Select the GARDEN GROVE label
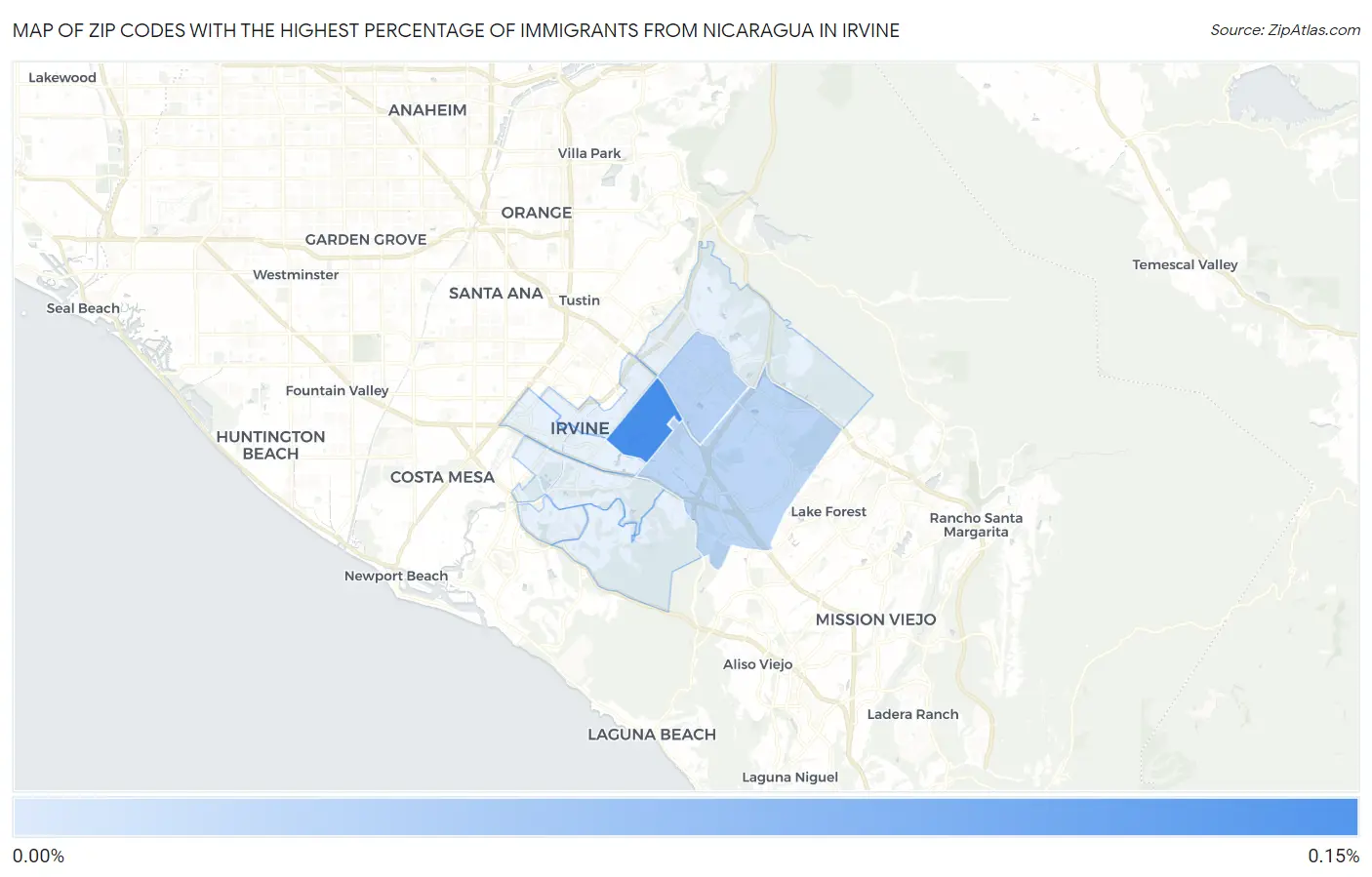 point(365,239)
